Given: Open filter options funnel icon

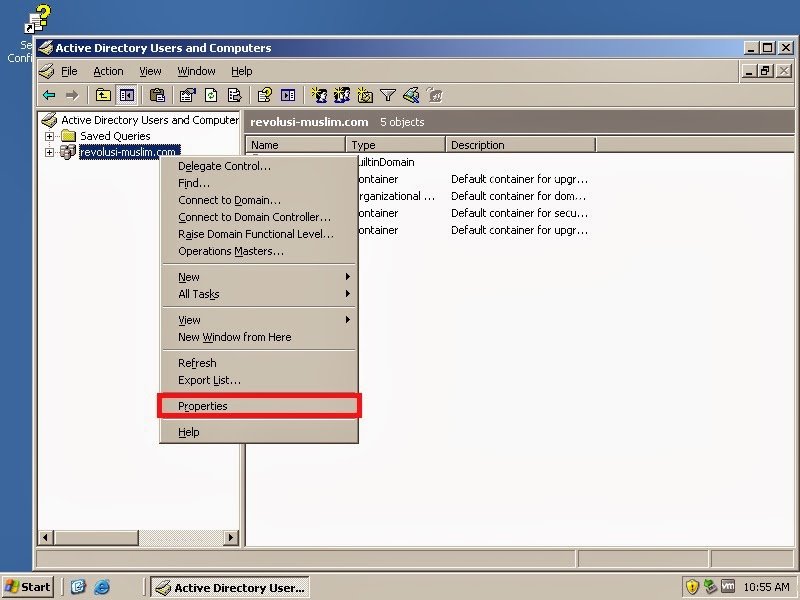Looking at the screenshot, I should click(x=388, y=95).
